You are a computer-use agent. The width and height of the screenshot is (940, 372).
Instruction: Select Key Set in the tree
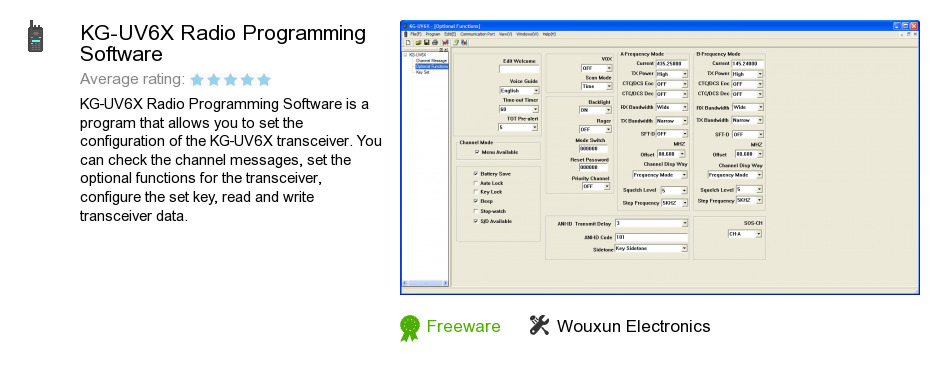tap(423, 72)
